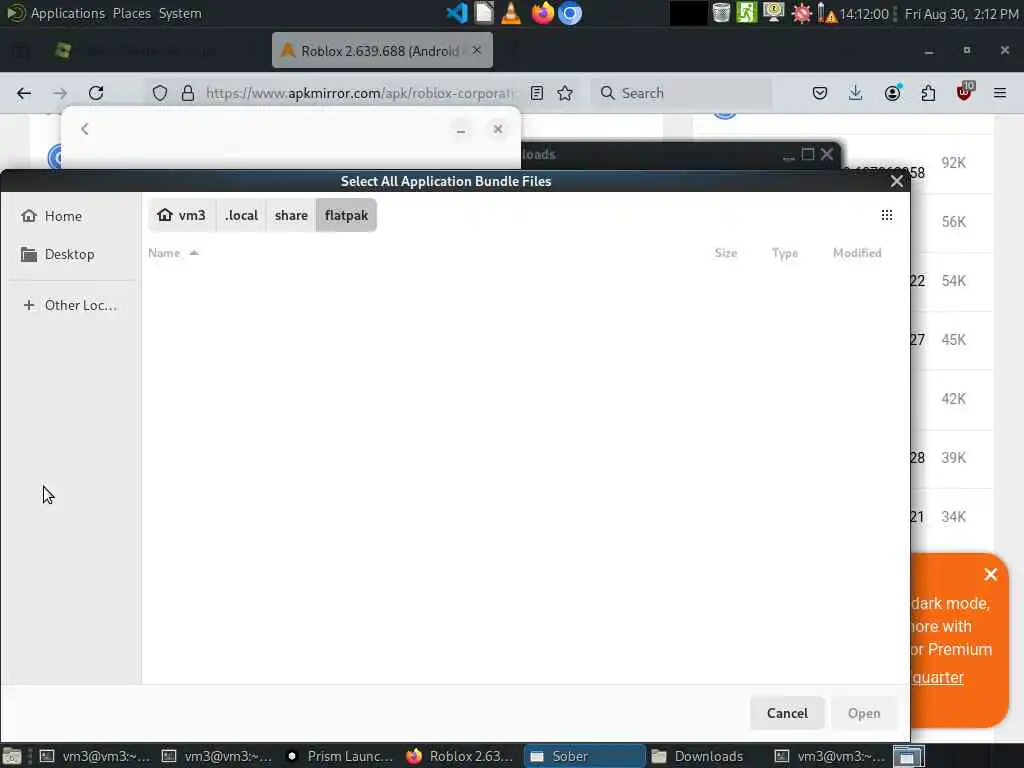
Task: Reload the apkmirror page
Action: (x=96, y=93)
